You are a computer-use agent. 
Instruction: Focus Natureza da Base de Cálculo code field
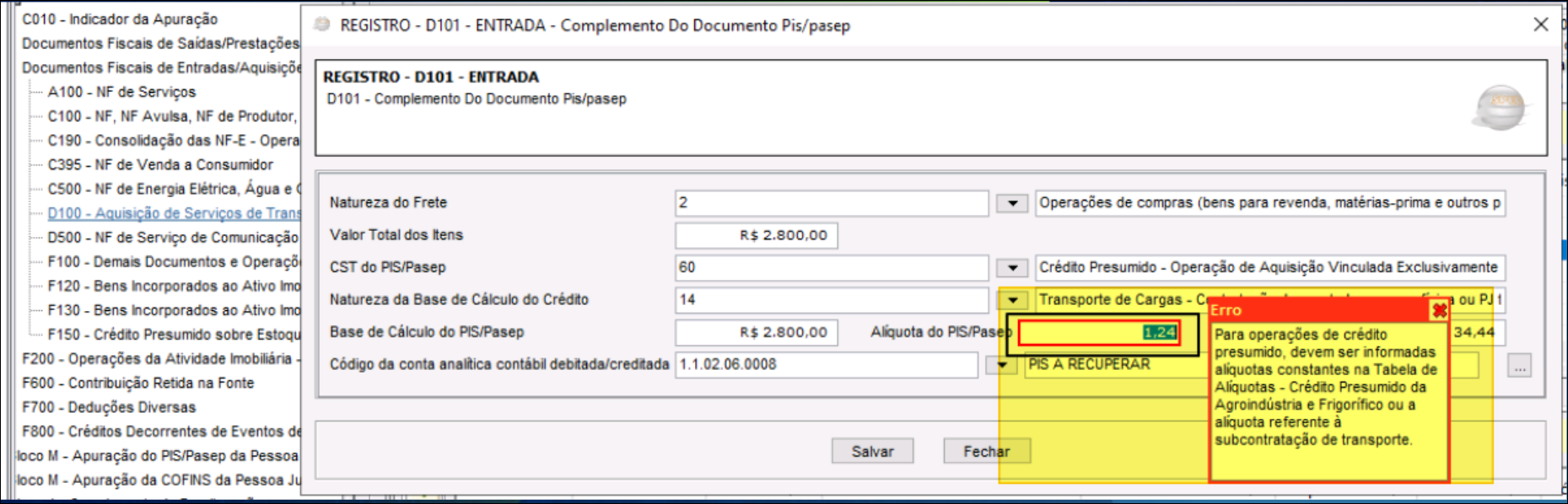[832, 300]
